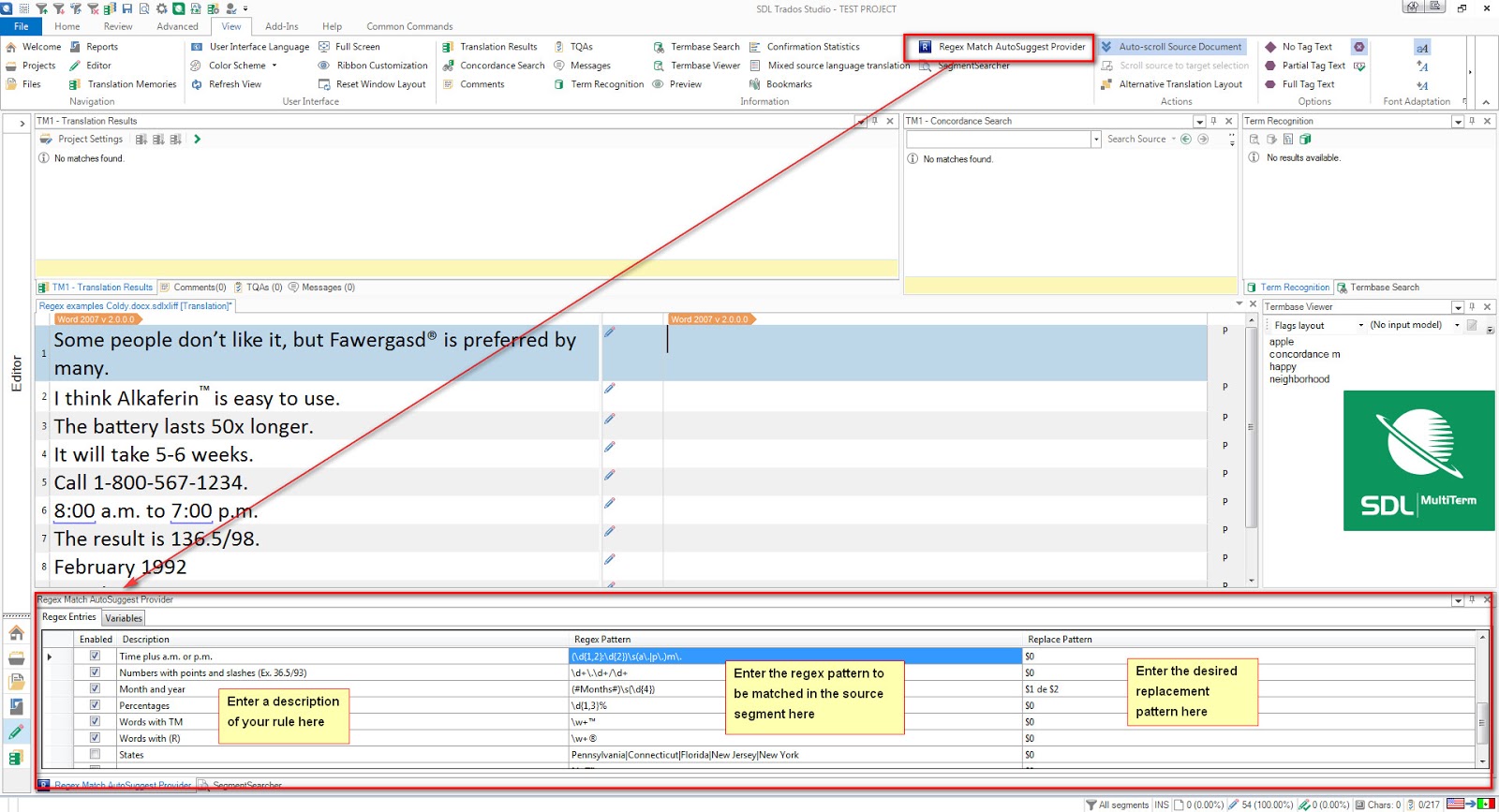Open the Projects view in the ribbon
The image size is (1499, 812).
(31, 66)
